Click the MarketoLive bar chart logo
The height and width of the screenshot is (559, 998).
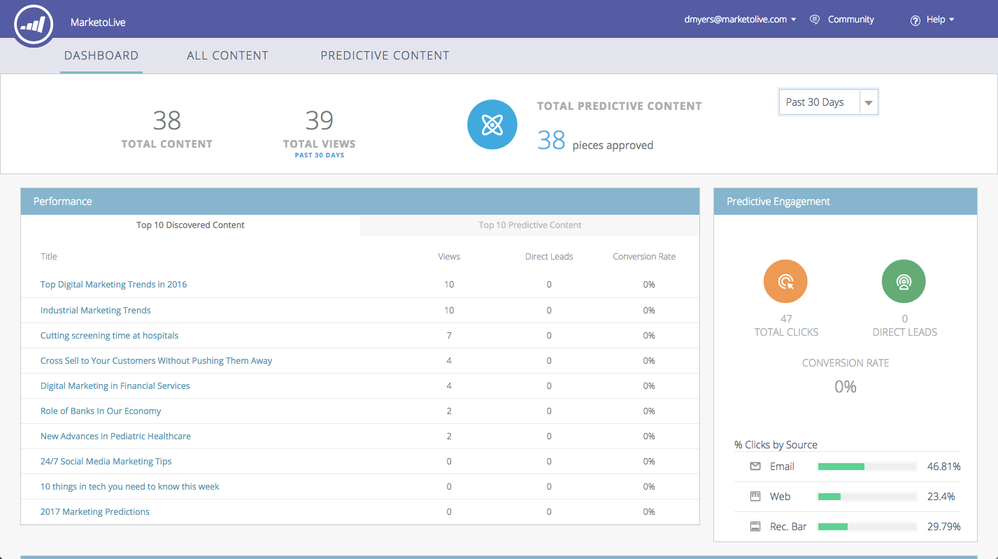34,25
